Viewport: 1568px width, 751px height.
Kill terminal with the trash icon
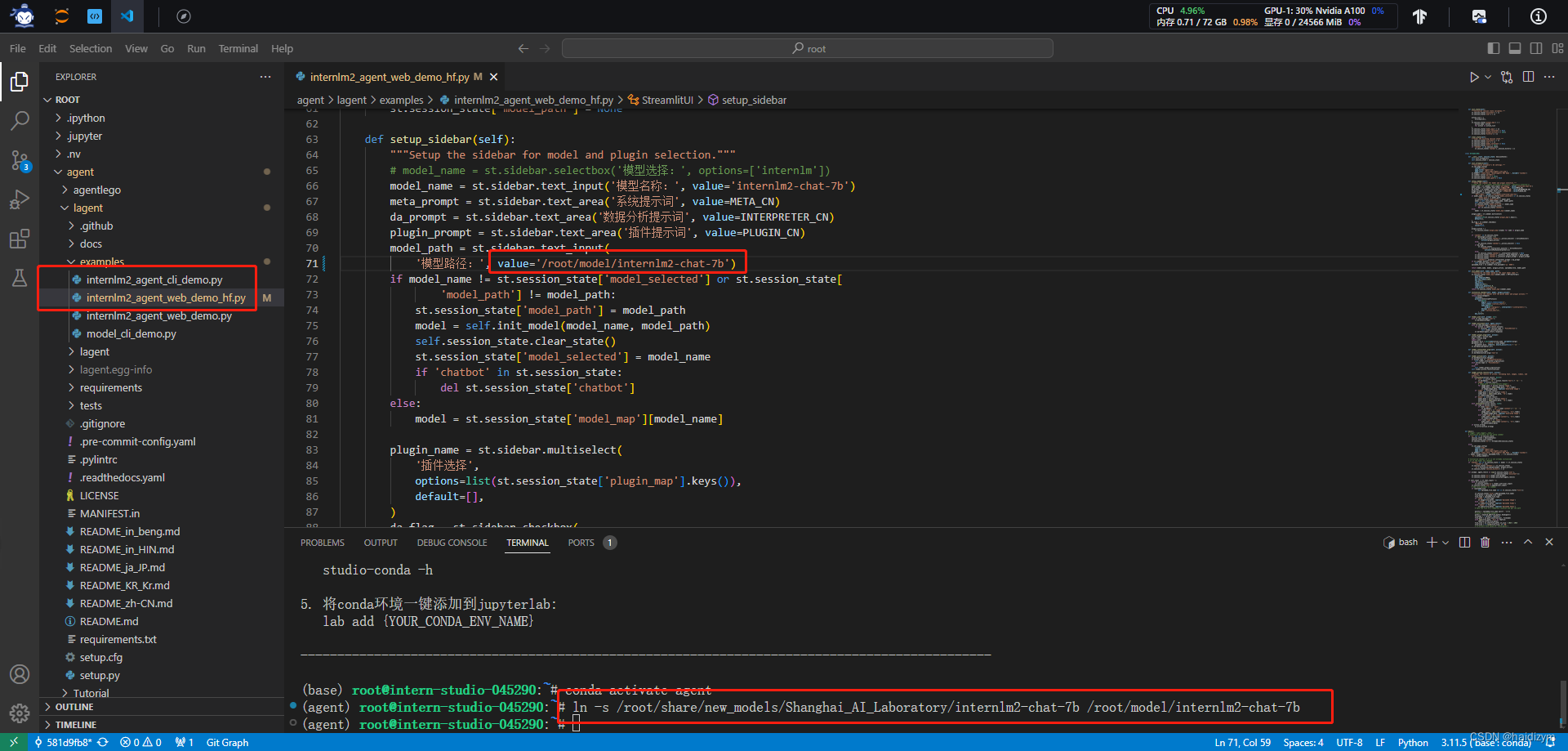[x=1486, y=543]
